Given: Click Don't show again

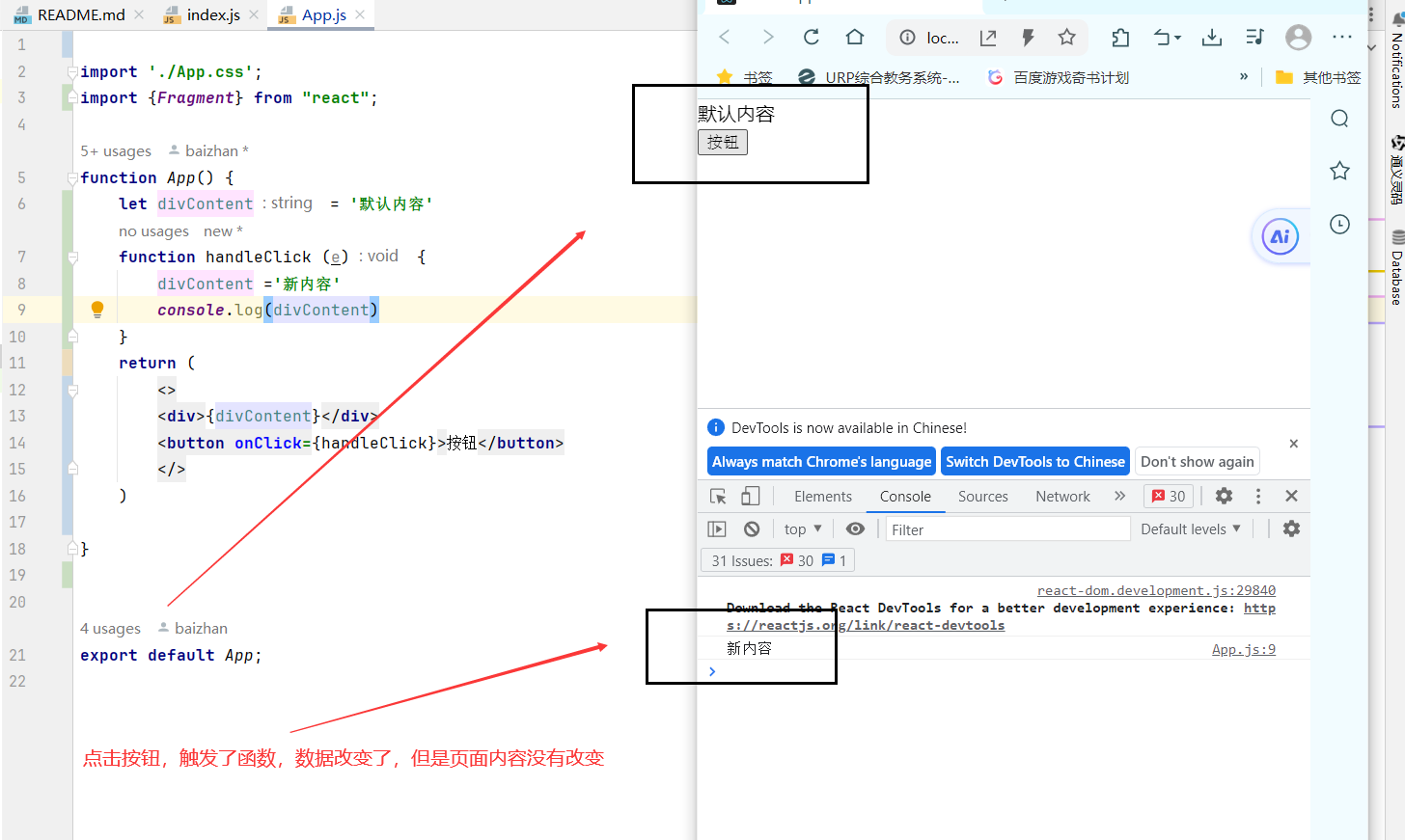Looking at the screenshot, I should point(1198,461).
